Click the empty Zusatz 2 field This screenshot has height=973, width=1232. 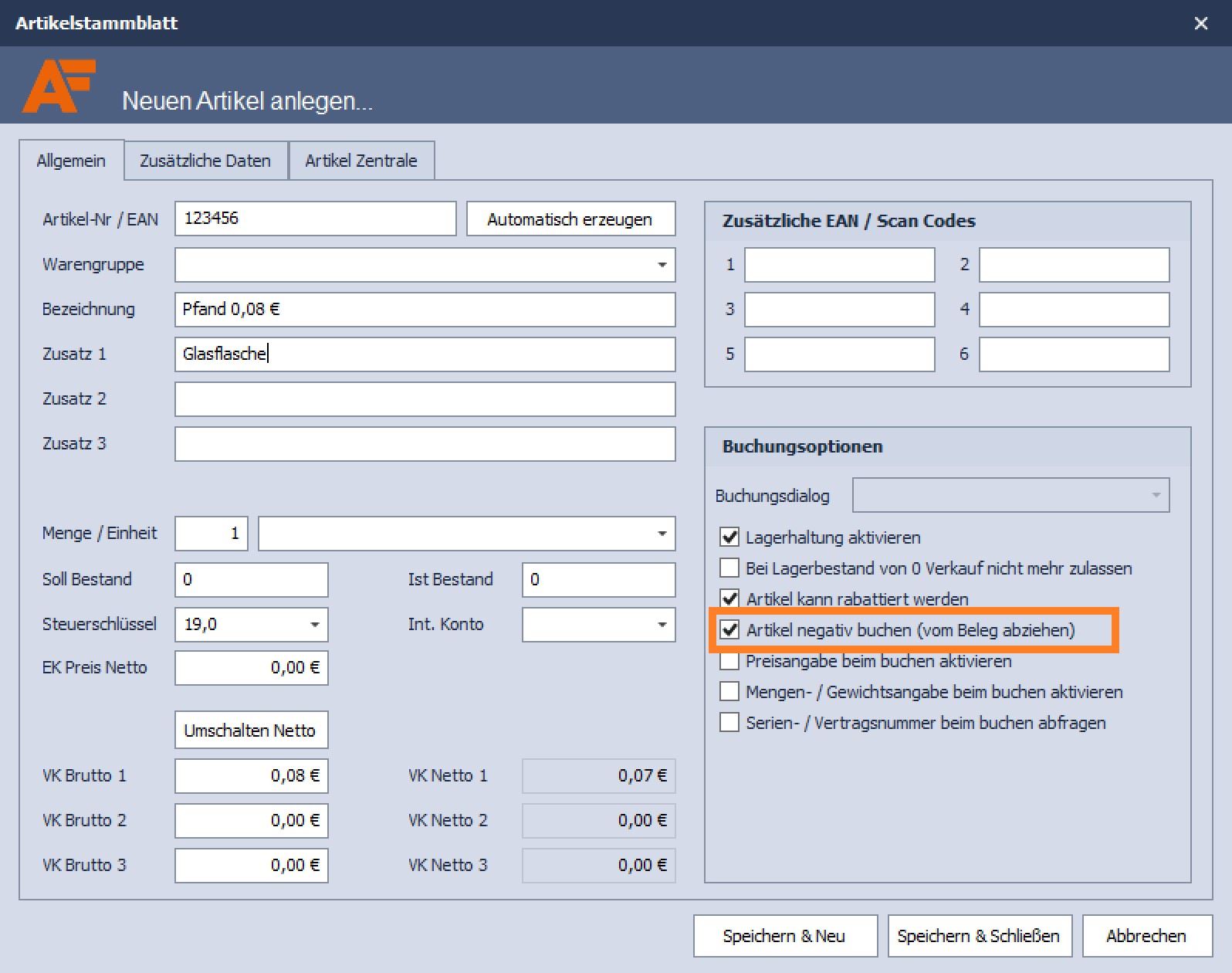tap(425, 399)
